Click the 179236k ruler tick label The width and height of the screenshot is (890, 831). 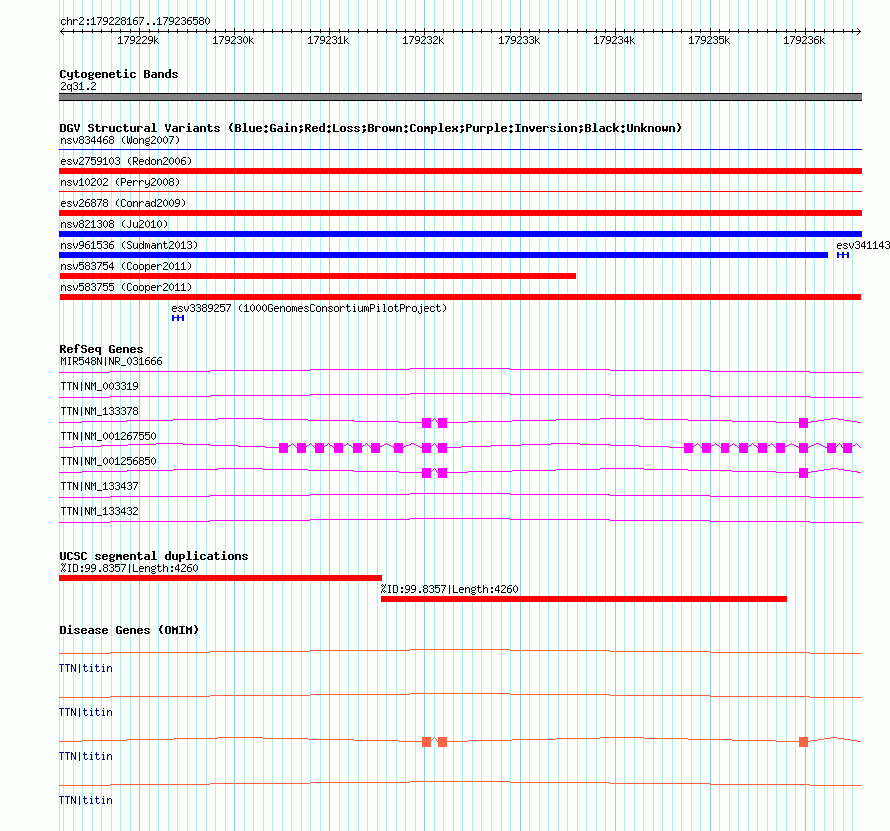coord(804,40)
